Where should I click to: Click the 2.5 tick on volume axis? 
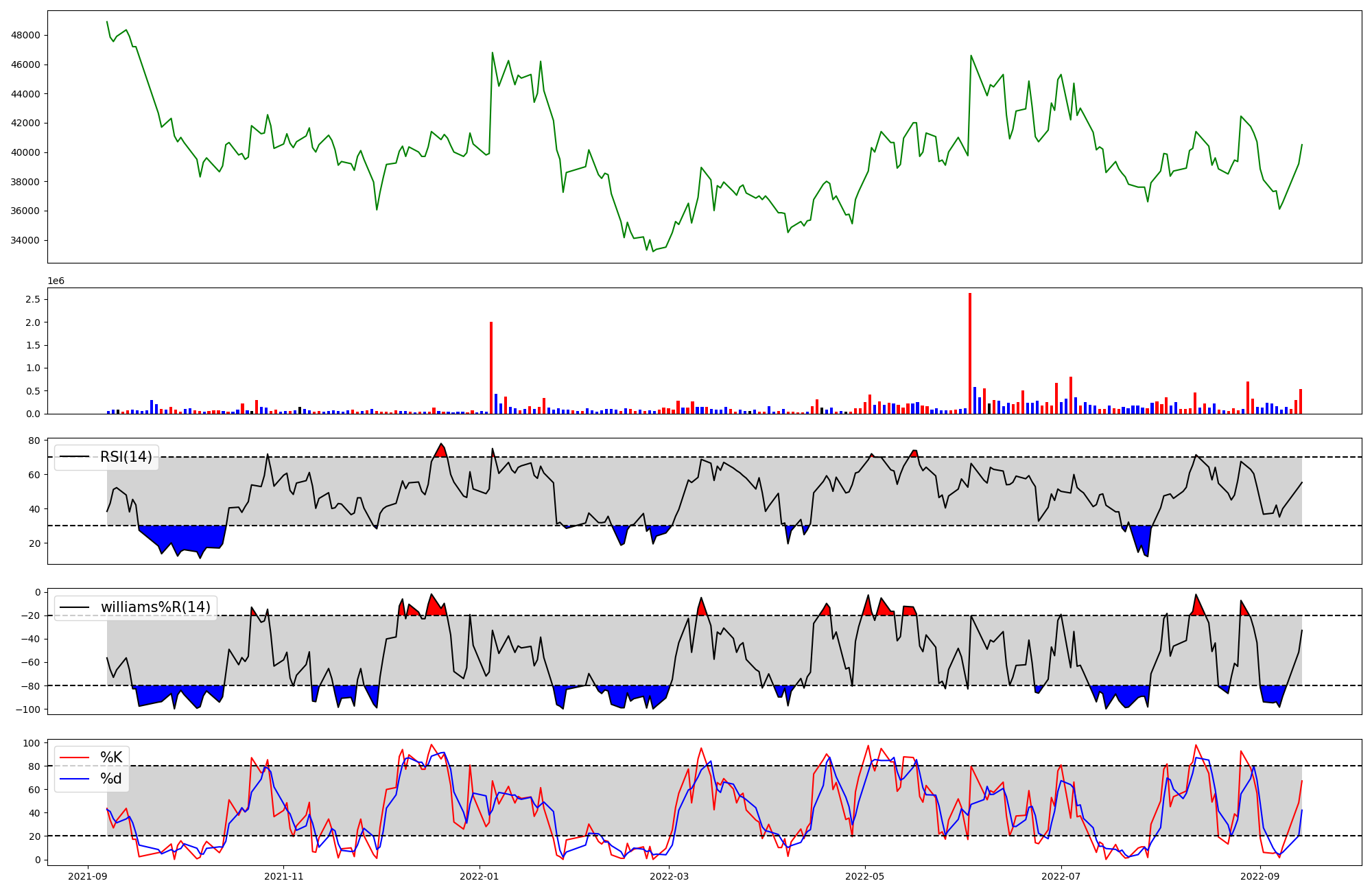32,299
